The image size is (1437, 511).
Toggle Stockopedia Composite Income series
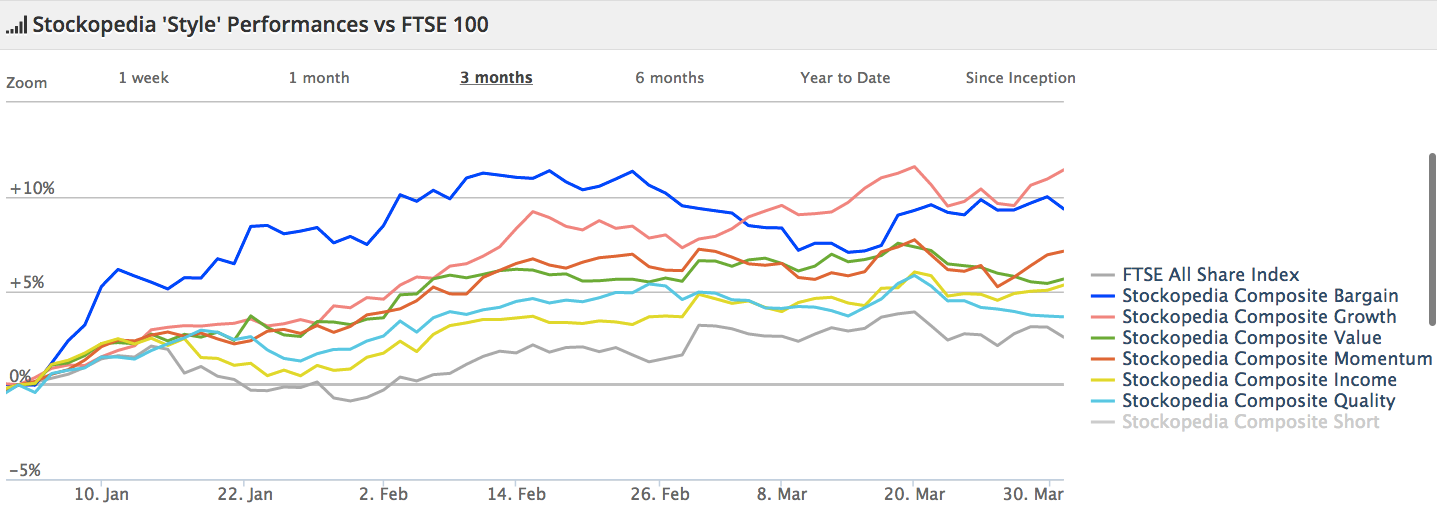tap(1259, 380)
